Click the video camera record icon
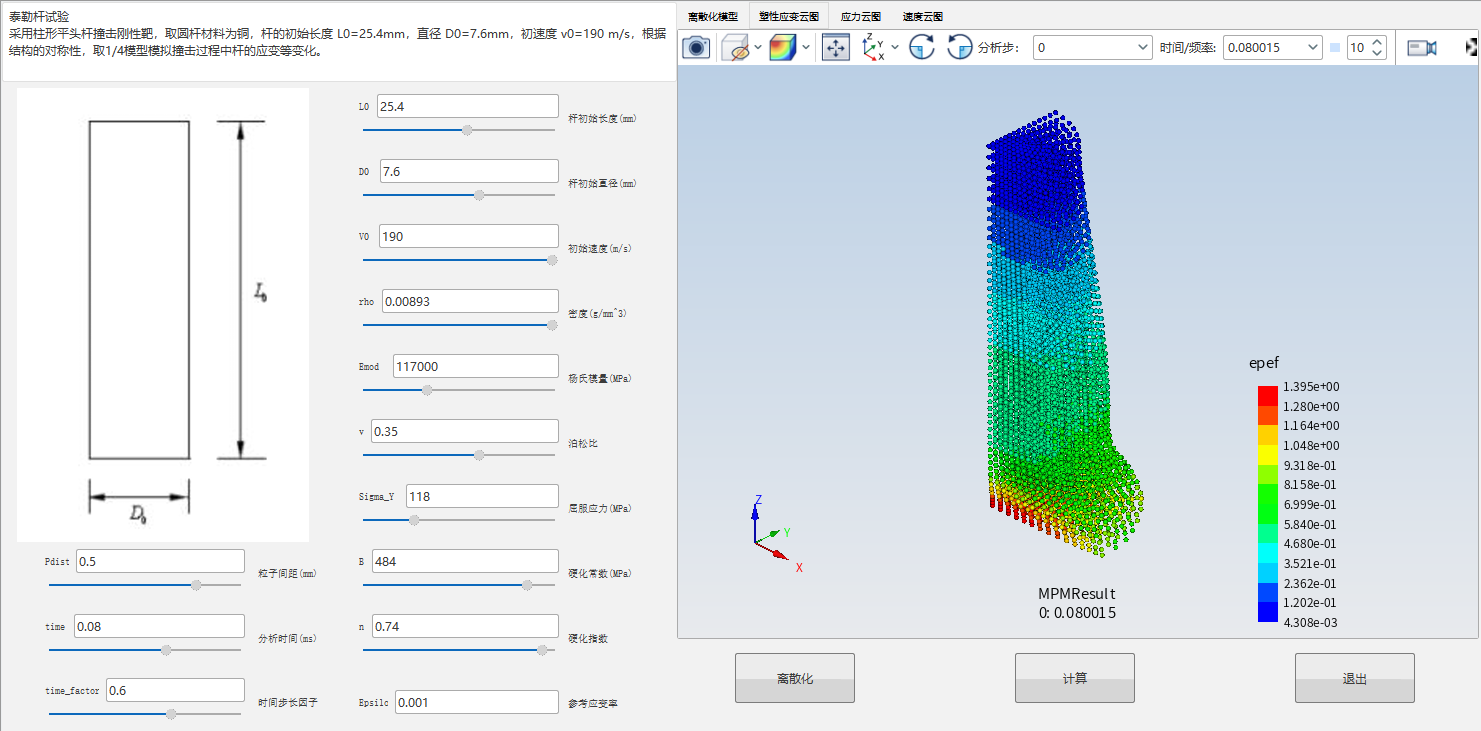 coord(1421,47)
